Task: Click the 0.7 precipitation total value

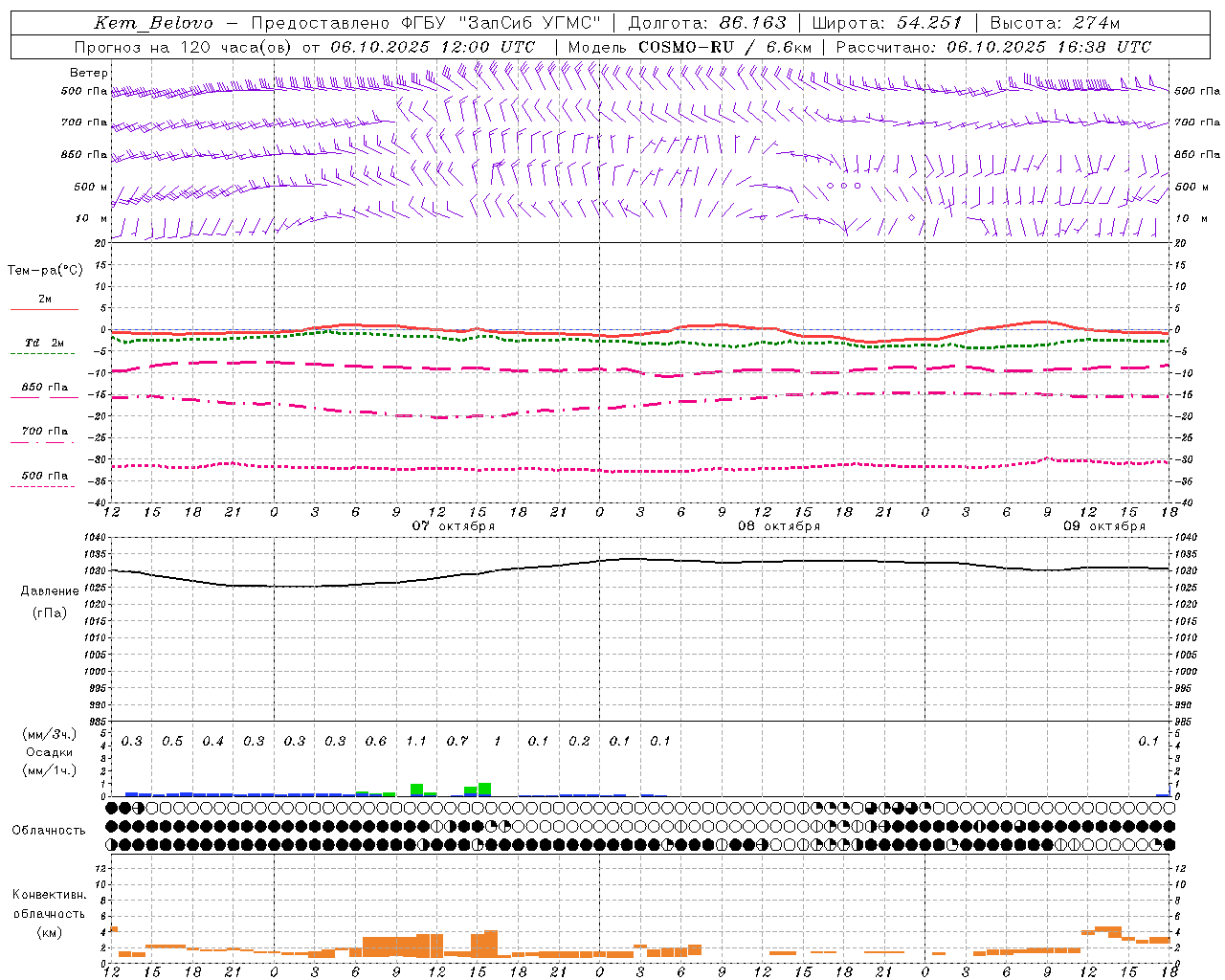Action: pos(457,742)
